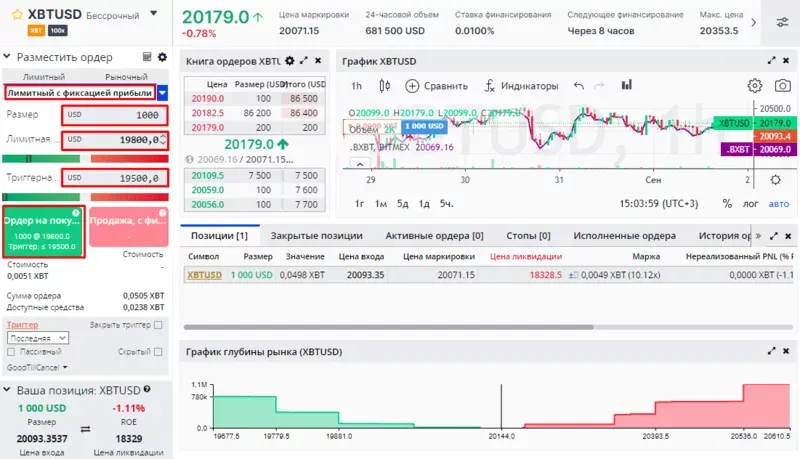
Task: Toggle the лог logarithmic scale
Action: (750, 203)
